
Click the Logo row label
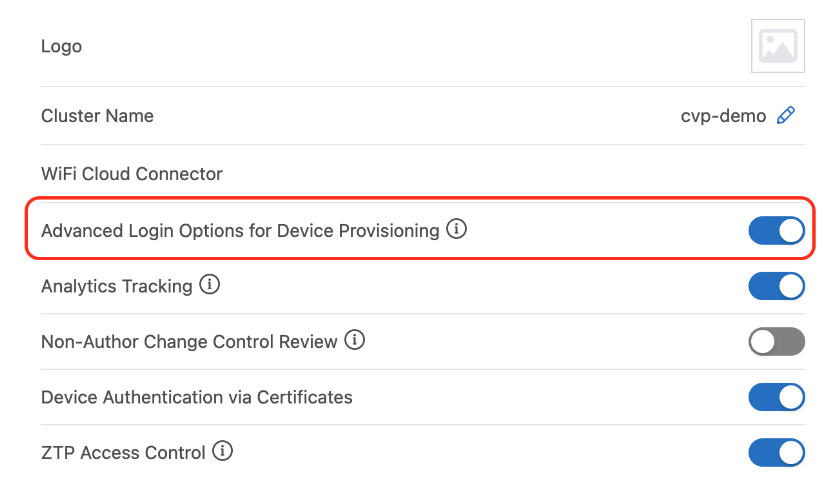tap(61, 46)
